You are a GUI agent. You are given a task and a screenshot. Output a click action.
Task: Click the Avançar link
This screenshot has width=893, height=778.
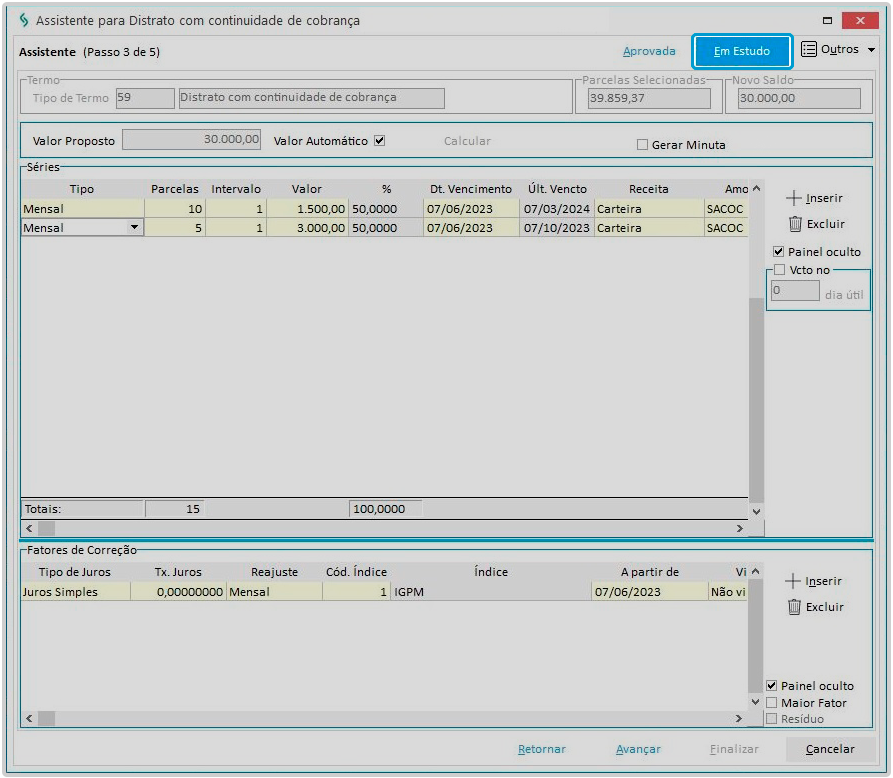[638, 749]
